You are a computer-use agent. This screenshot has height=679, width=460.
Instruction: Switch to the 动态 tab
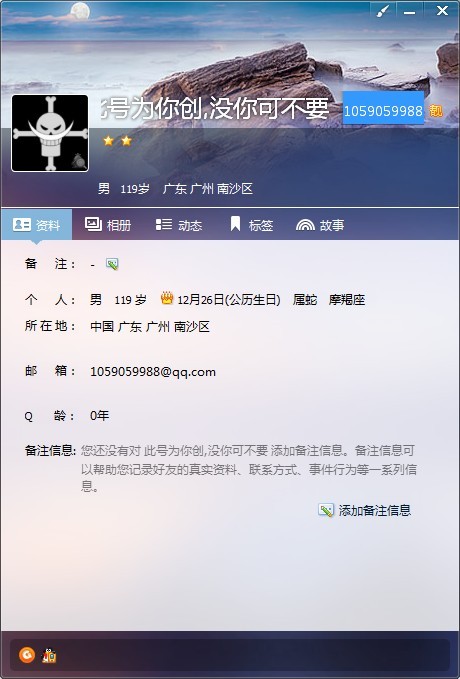[179, 225]
